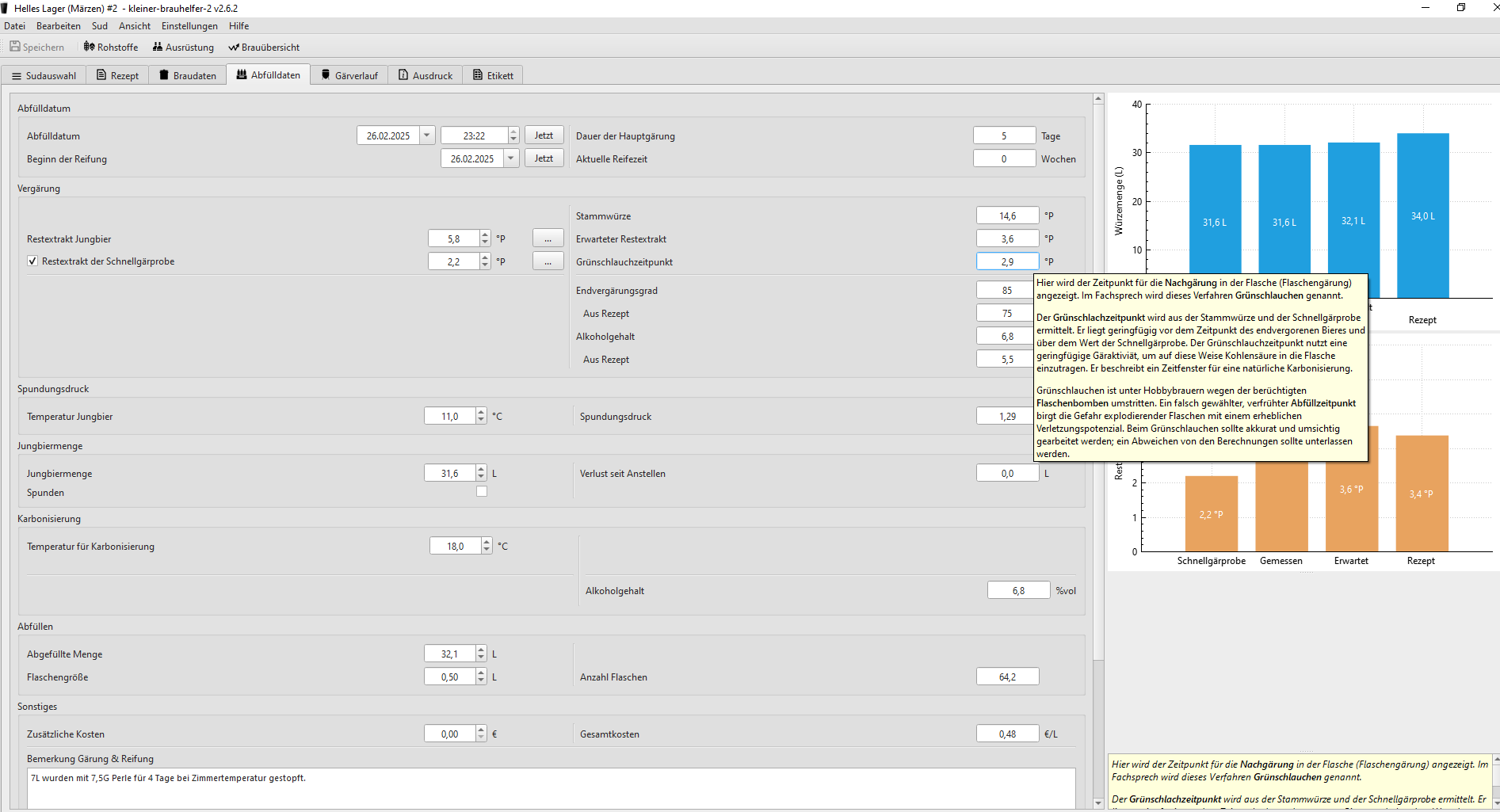Viewport: 1500px width, 812px height.
Task: Click the main panel vertical scrollbar
Action: coord(1098,380)
